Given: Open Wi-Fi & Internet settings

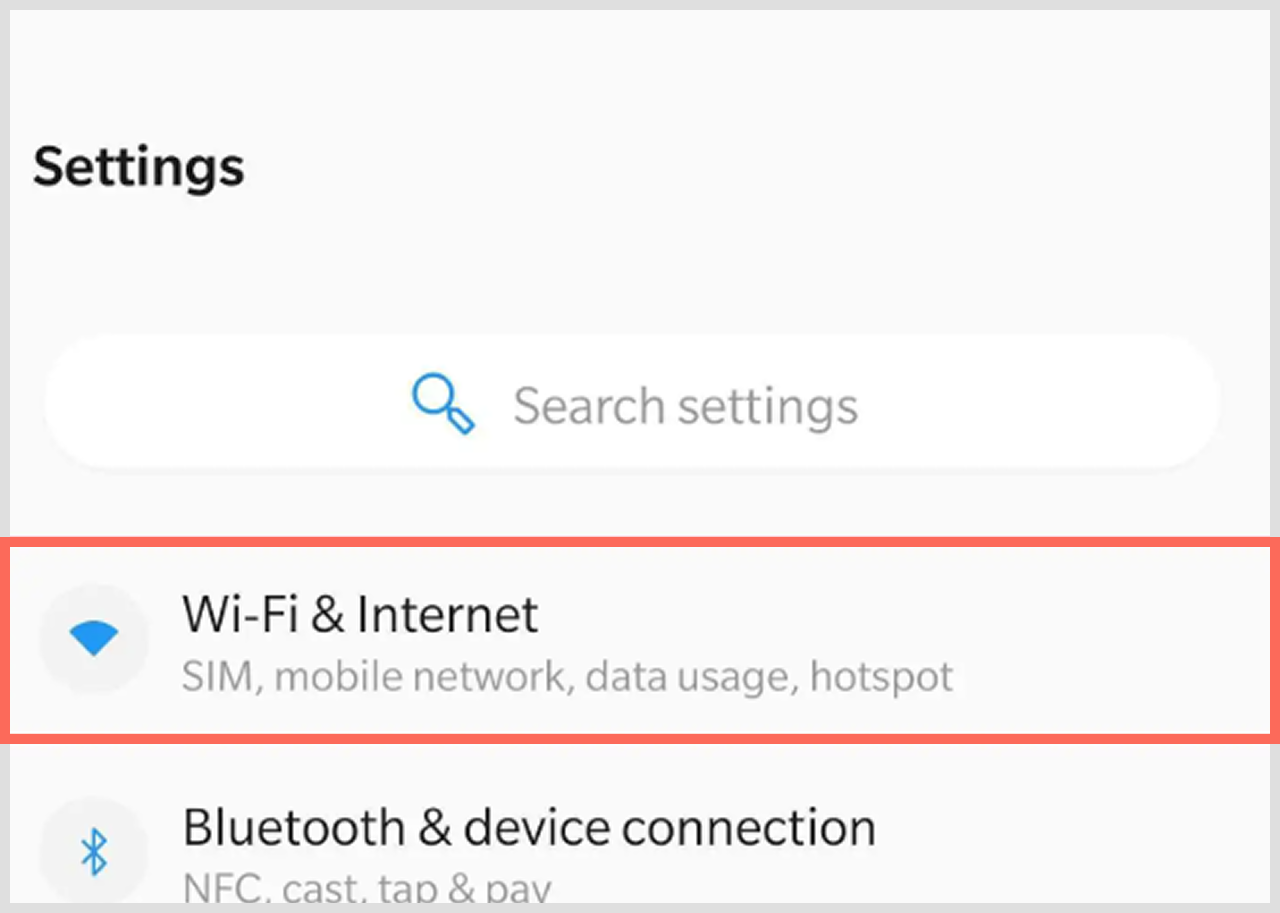Looking at the screenshot, I should point(640,640).
